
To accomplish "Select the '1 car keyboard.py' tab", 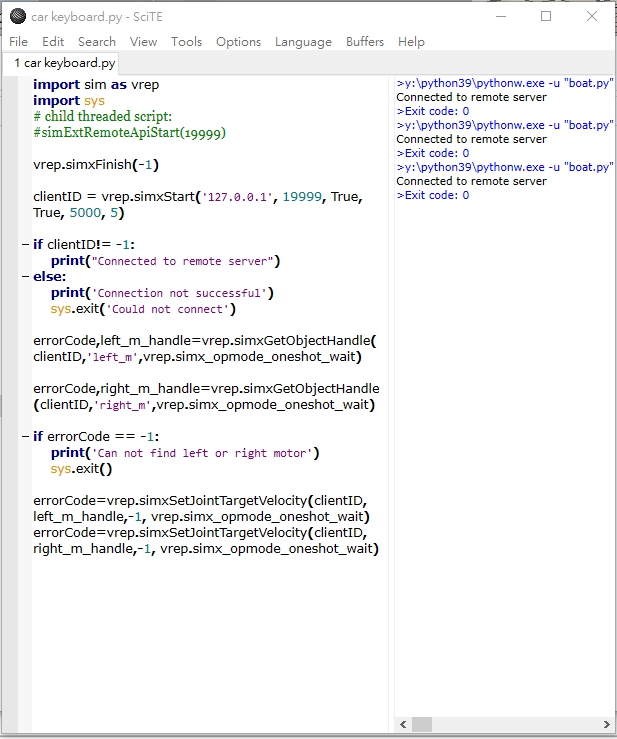I will [61, 63].
